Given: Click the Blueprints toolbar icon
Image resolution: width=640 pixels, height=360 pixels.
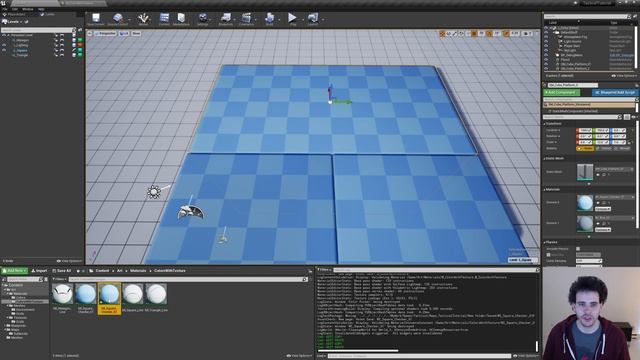Looking at the screenshot, I should coord(225,18).
